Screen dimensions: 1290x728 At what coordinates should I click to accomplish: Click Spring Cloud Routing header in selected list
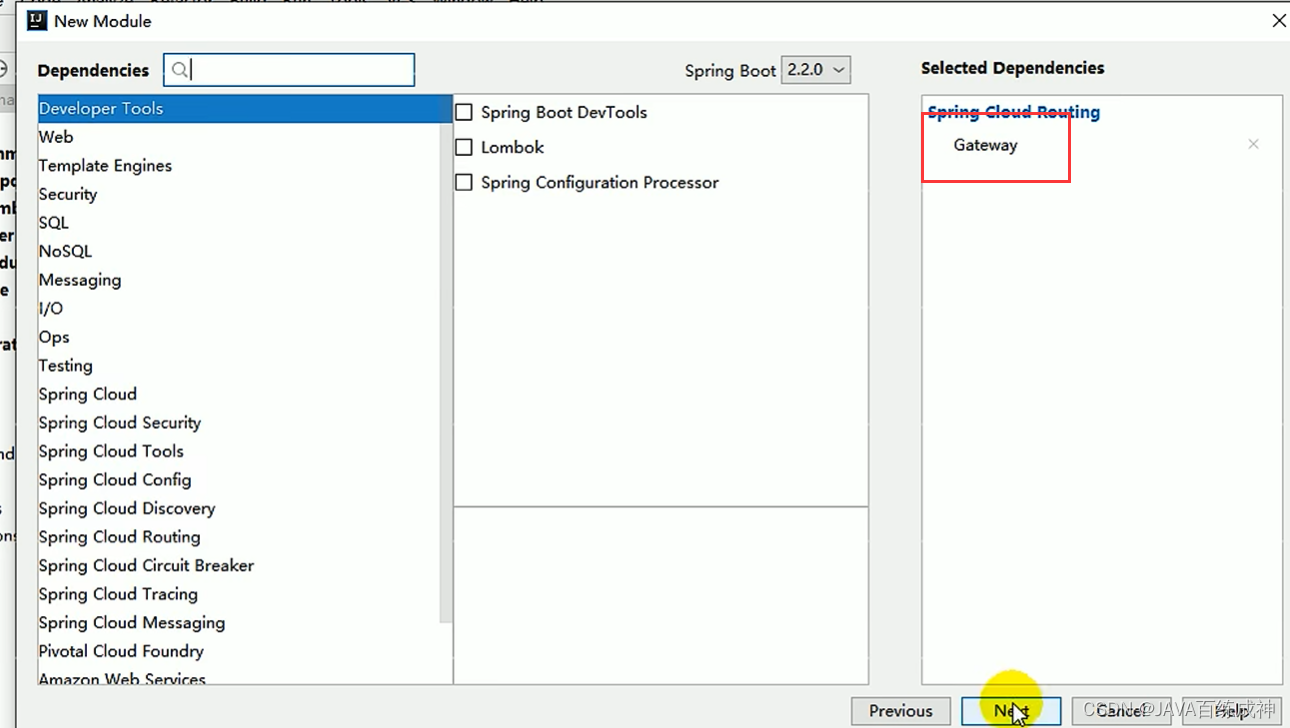(x=1013, y=112)
